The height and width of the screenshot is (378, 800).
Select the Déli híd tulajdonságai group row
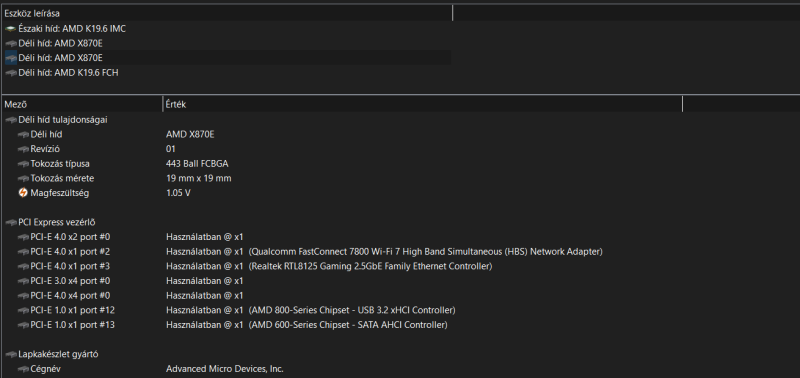pos(63,120)
